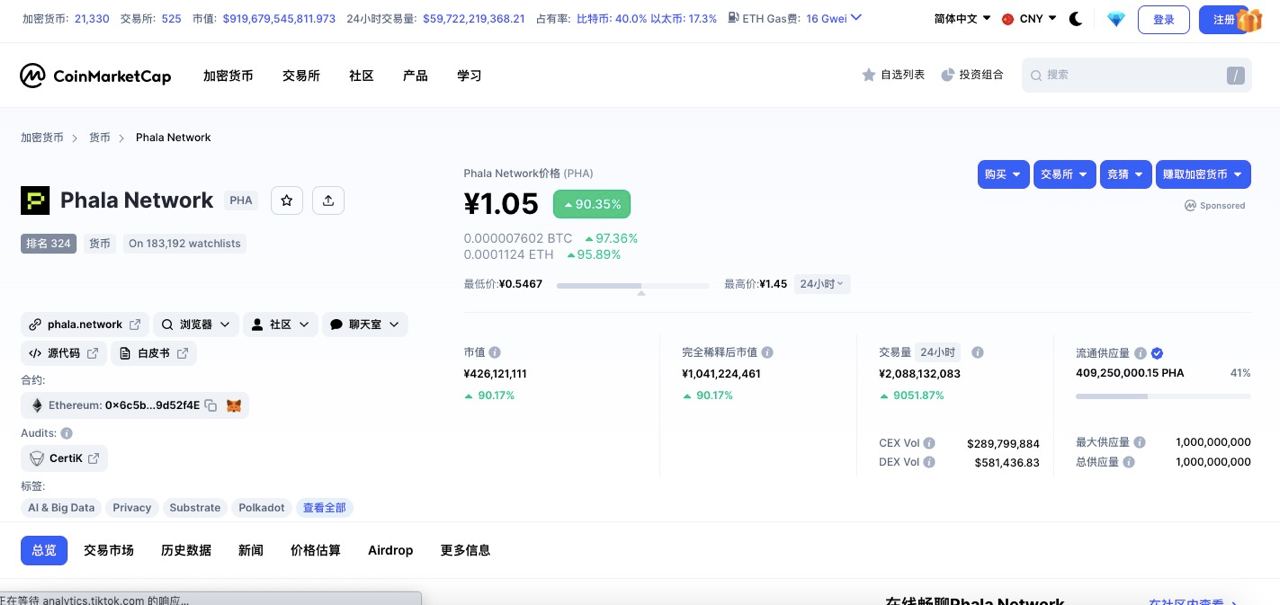The image size is (1280, 605).
Task: Open the 竞猜 dropdown button
Action: [1125, 174]
